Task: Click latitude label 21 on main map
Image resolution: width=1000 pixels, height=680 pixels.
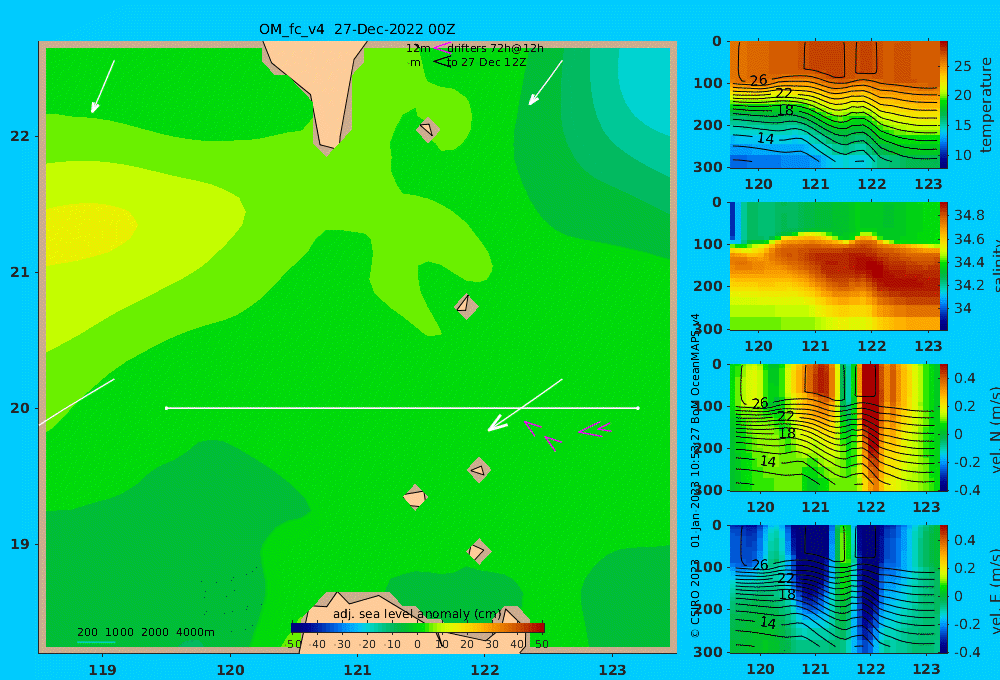Action: [20, 272]
